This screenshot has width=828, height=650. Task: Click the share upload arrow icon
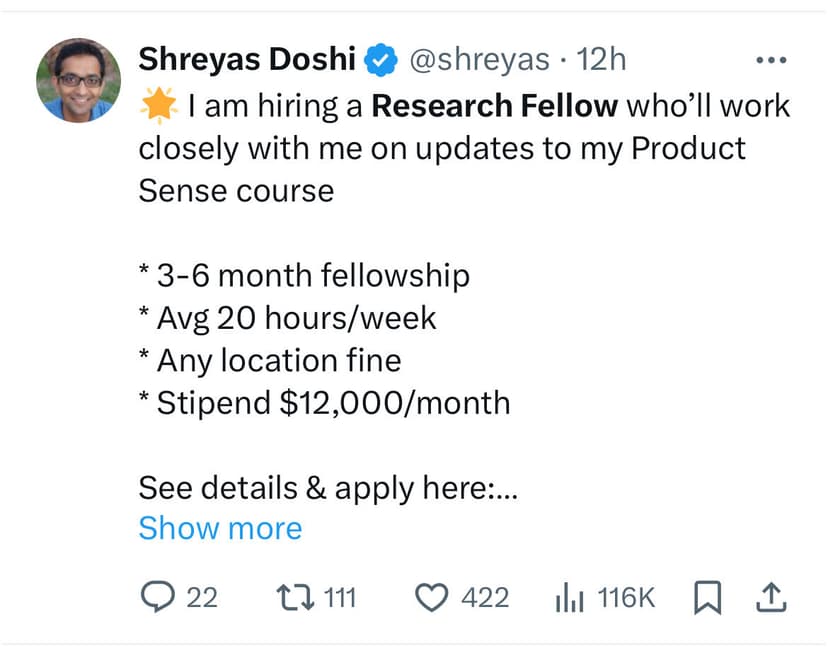pyautogui.click(x=769, y=597)
